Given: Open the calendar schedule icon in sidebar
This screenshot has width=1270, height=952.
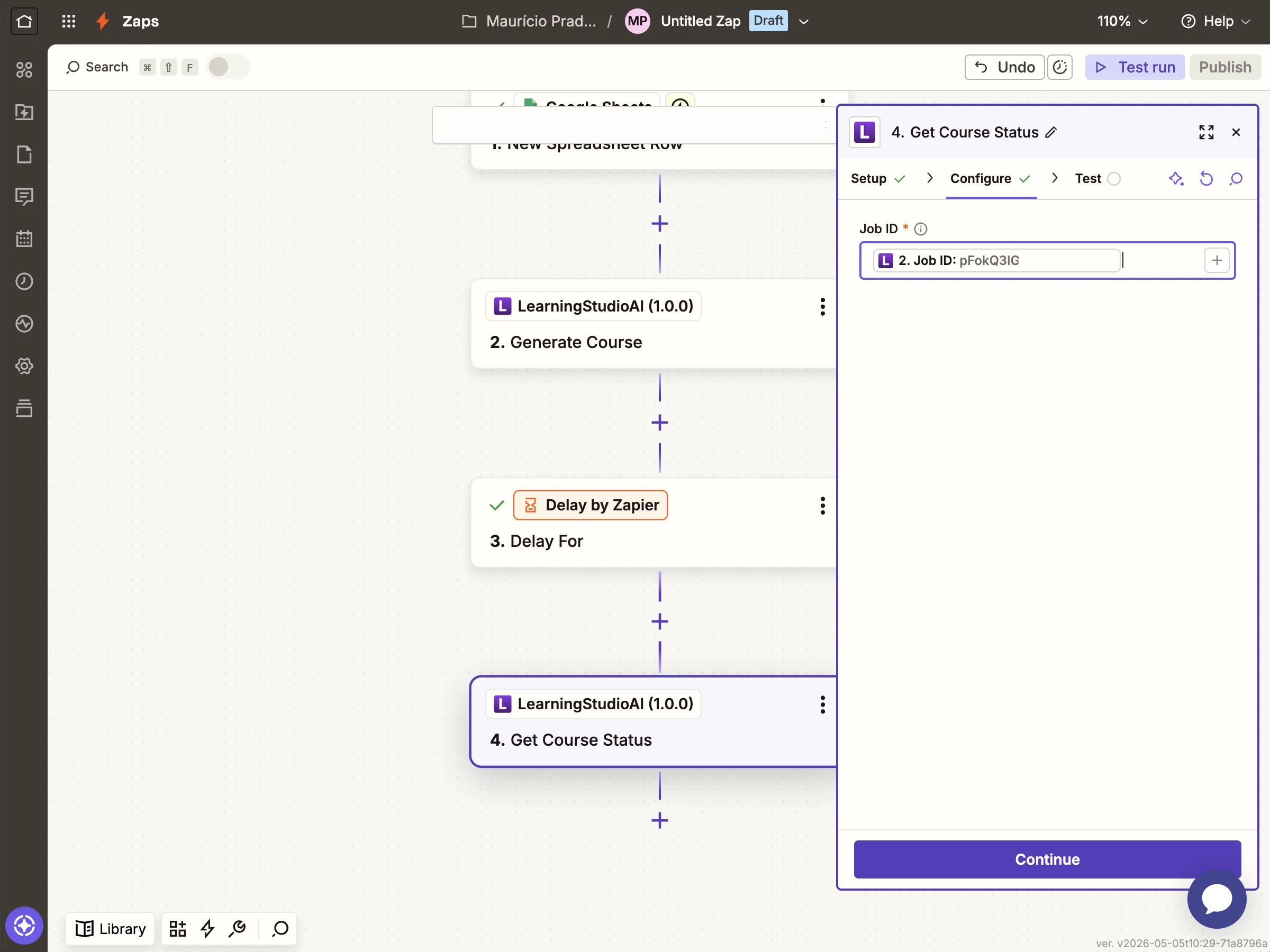Looking at the screenshot, I should pos(24,239).
